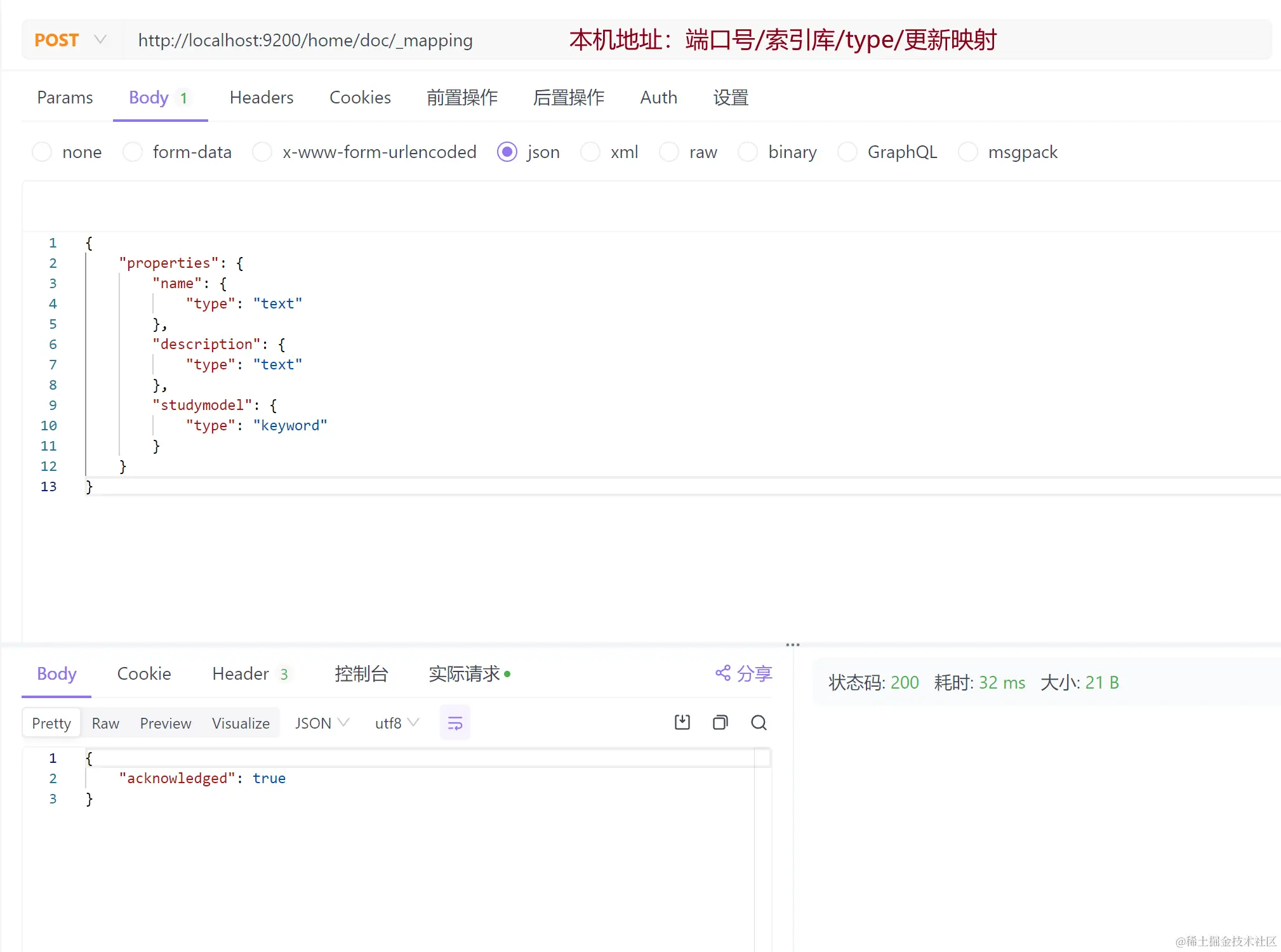The image size is (1281, 952).
Task: Click the share icon next to 分享
Action: (723, 673)
